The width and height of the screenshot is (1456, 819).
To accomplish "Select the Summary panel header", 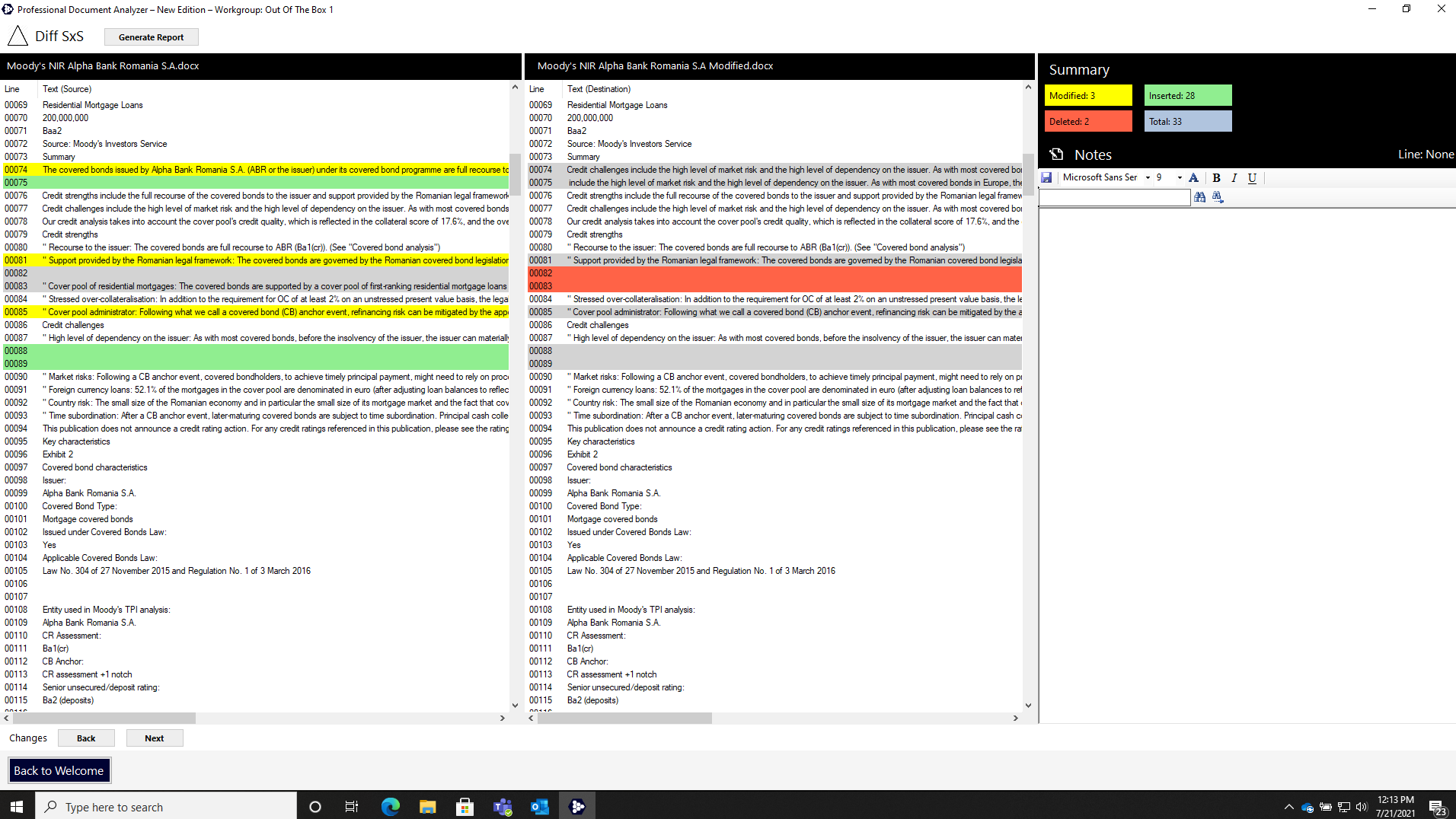I will click(x=1078, y=69).
